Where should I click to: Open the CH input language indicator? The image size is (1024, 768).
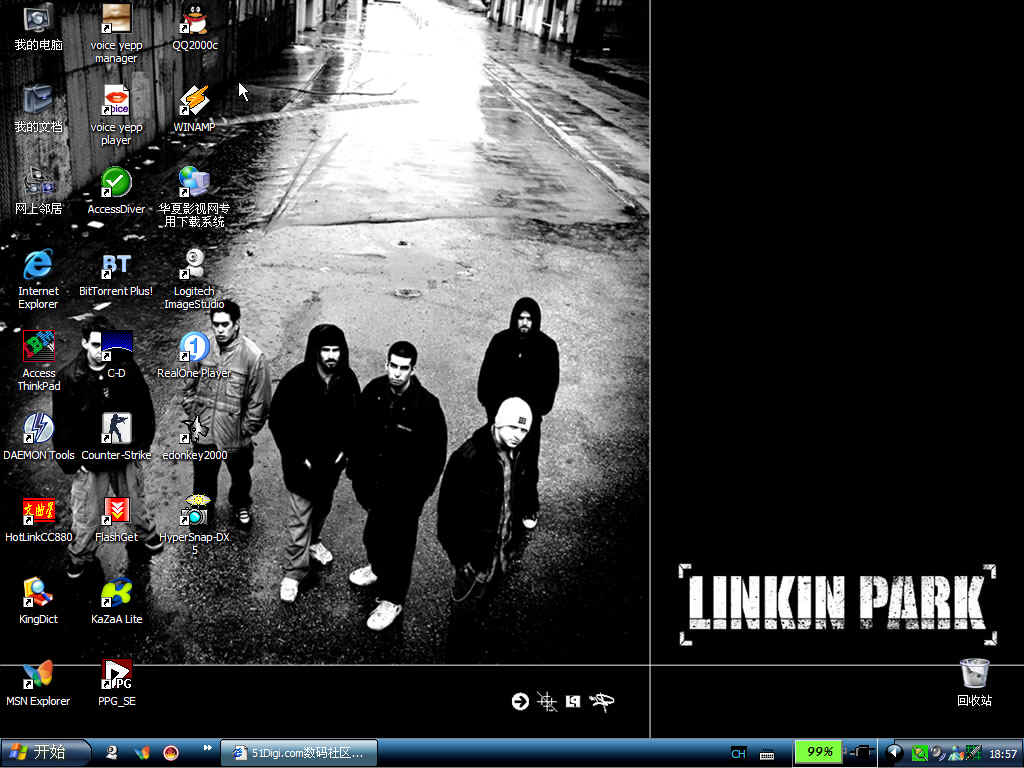(x=738, y=754)
